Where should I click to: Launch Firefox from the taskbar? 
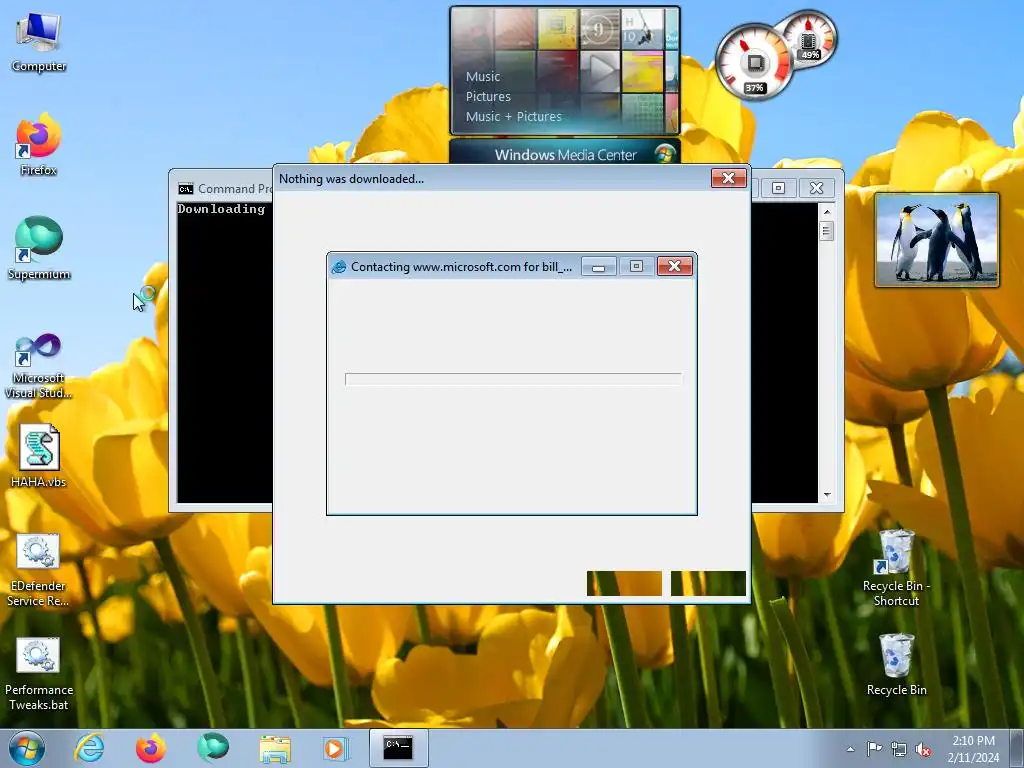click(151, 748)
